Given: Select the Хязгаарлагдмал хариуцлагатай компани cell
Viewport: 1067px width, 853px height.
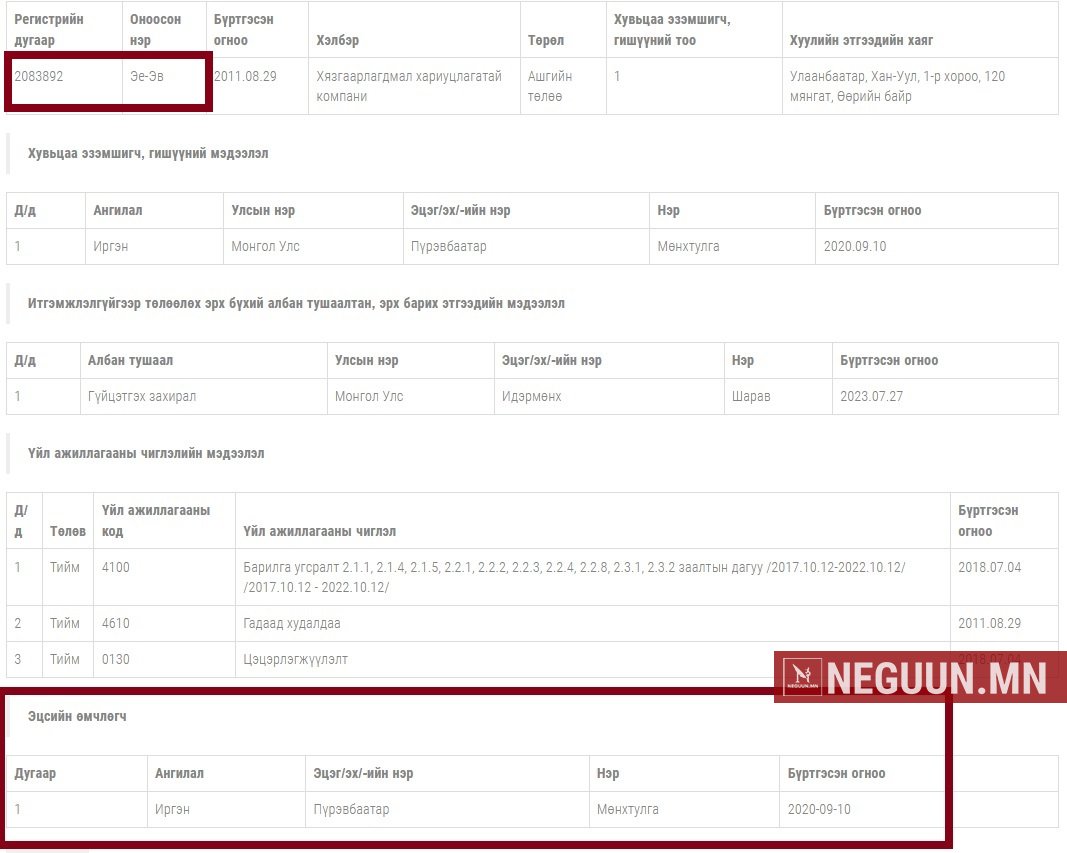Looking at the screenshot, I should click(408, 86).
